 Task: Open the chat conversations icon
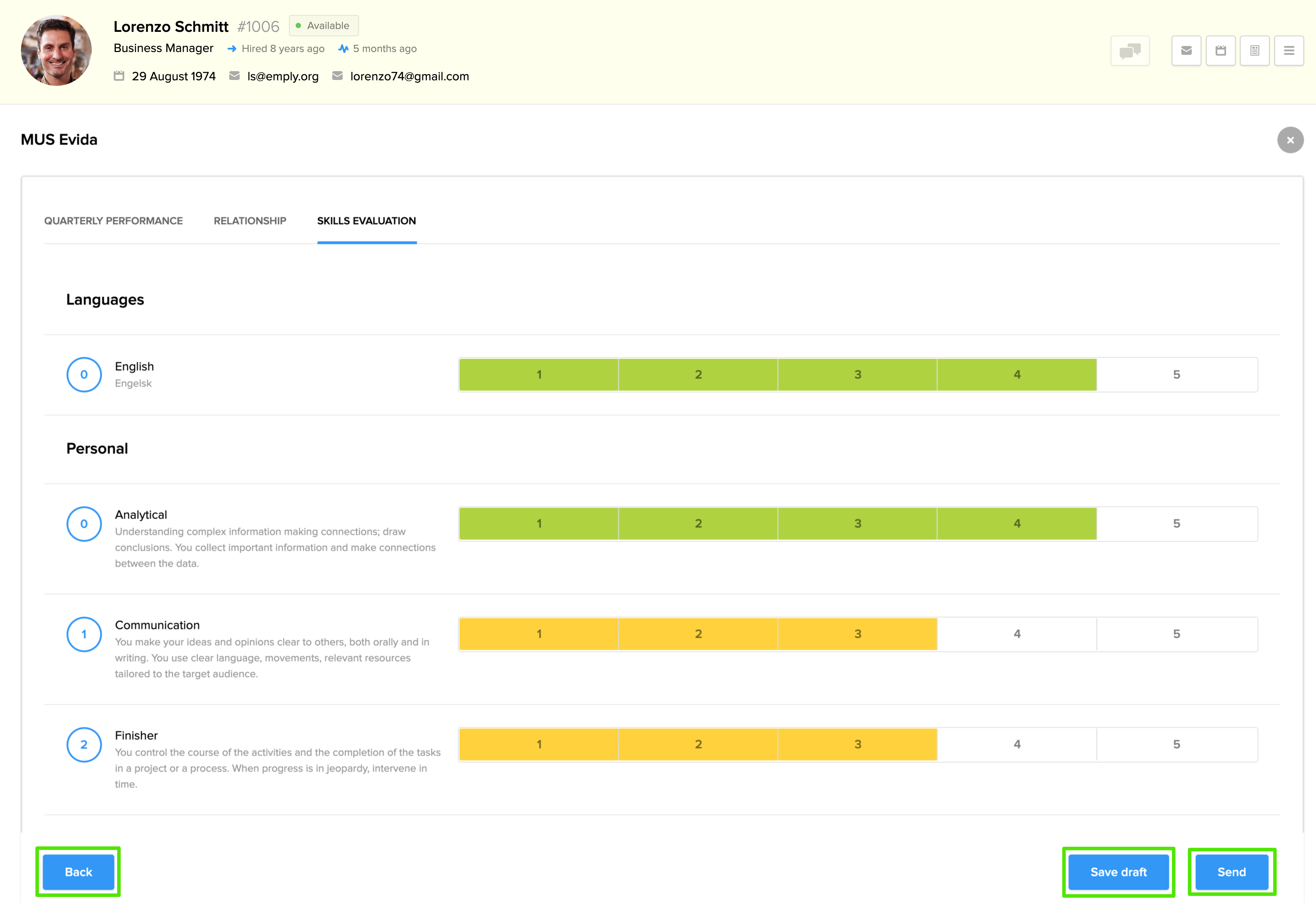click(x=1130, y=51)
